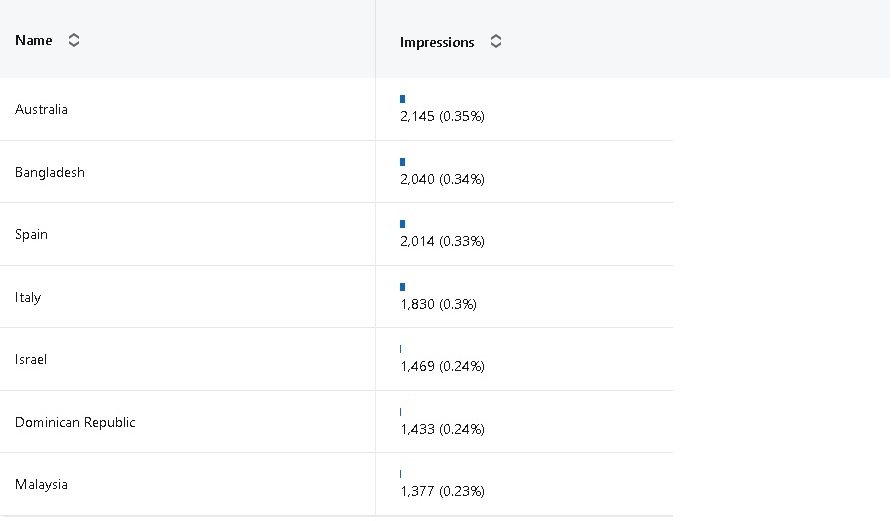This screenshot has width=891, height=521.
Task: Click Italy's impressions bar indicator
Action: (x=403, y=287)
